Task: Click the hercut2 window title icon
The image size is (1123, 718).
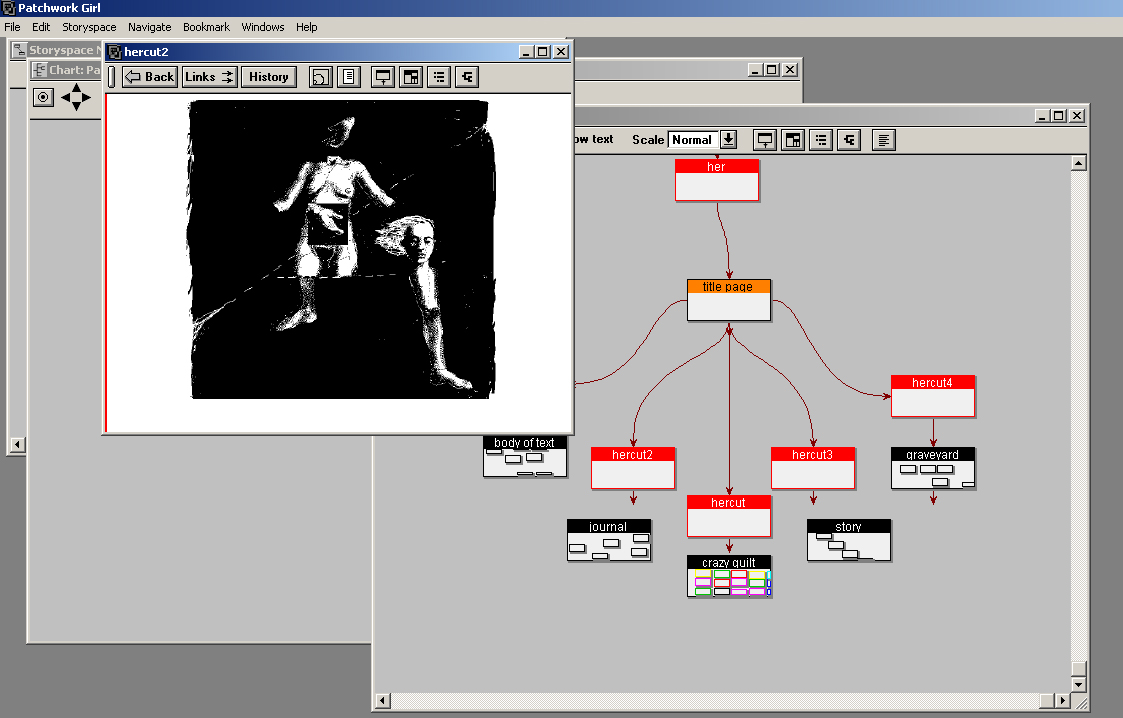Action: tap(115, 52)
